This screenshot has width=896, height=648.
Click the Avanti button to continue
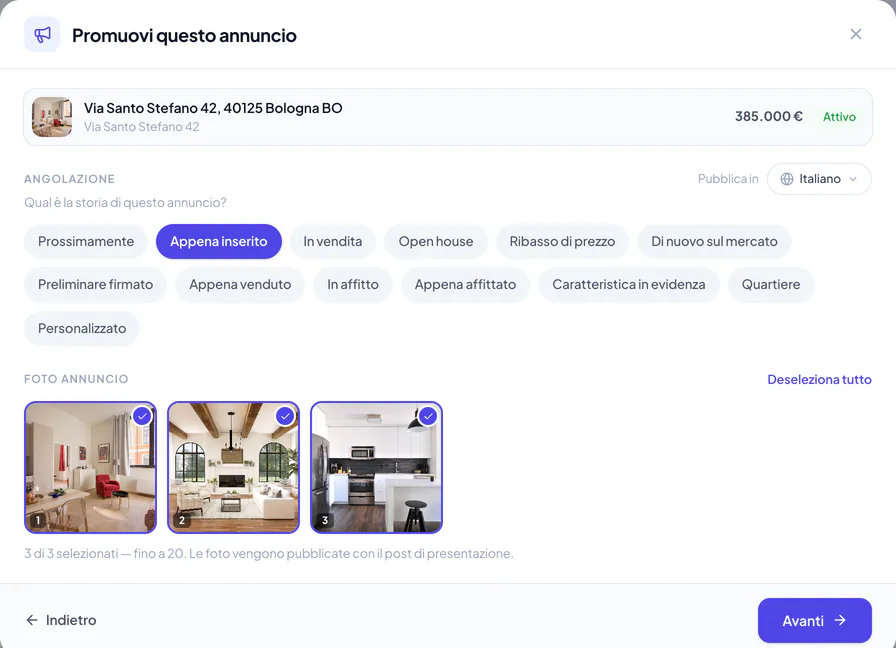814,621
